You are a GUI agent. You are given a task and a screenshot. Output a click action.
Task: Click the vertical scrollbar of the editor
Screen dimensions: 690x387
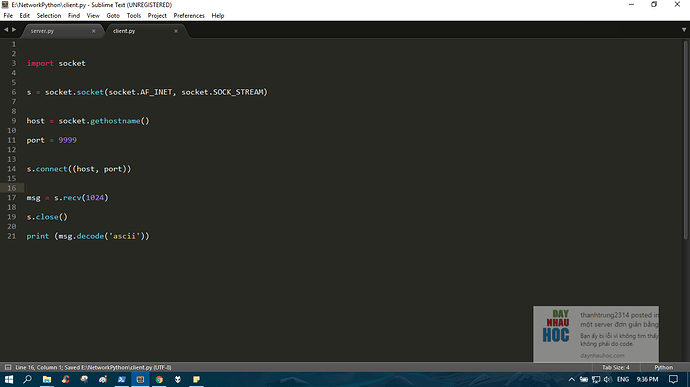pyautogui.click(x=685, y=140)
